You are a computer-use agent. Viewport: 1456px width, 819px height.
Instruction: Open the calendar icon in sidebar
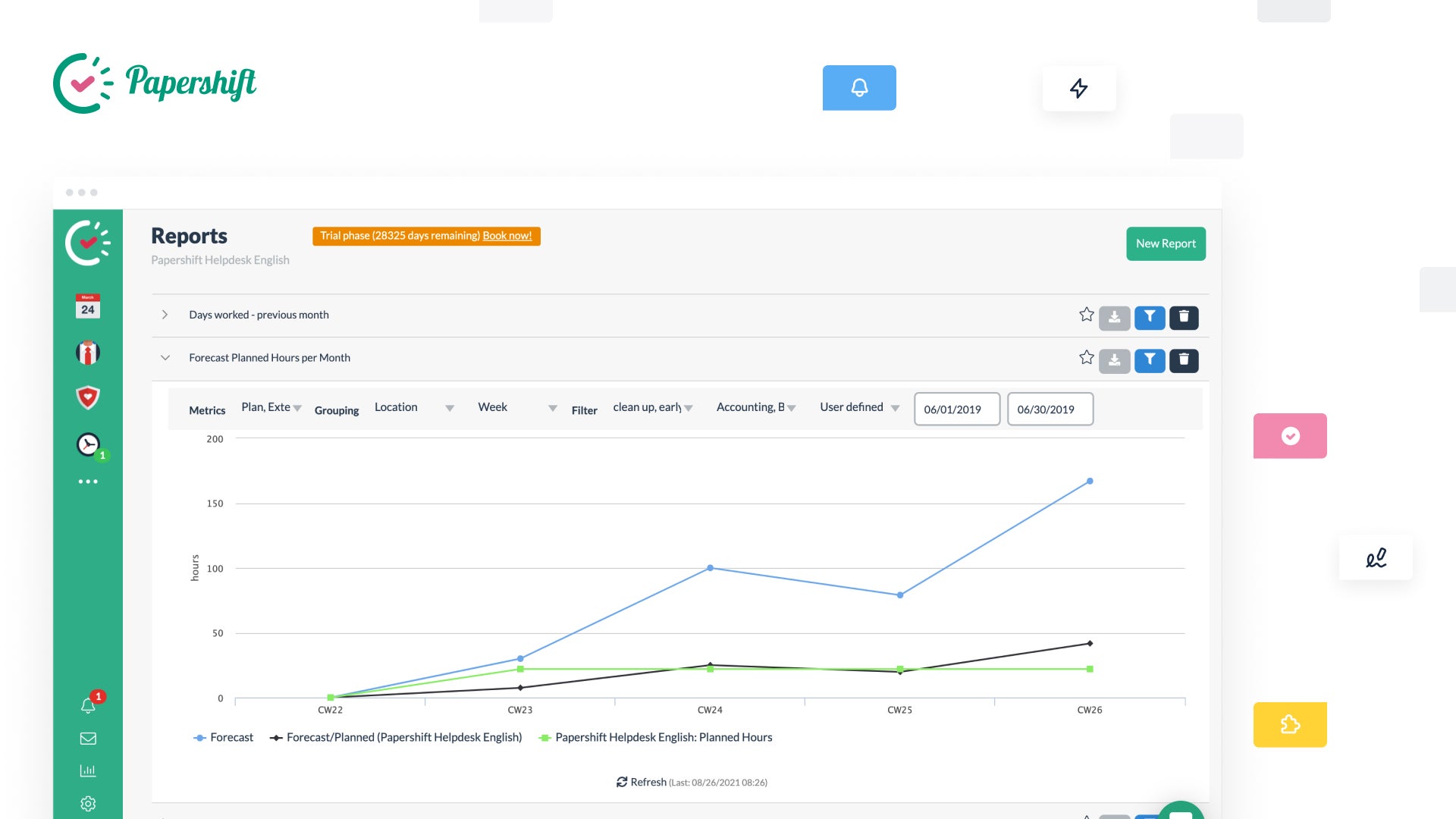point(88,306)
